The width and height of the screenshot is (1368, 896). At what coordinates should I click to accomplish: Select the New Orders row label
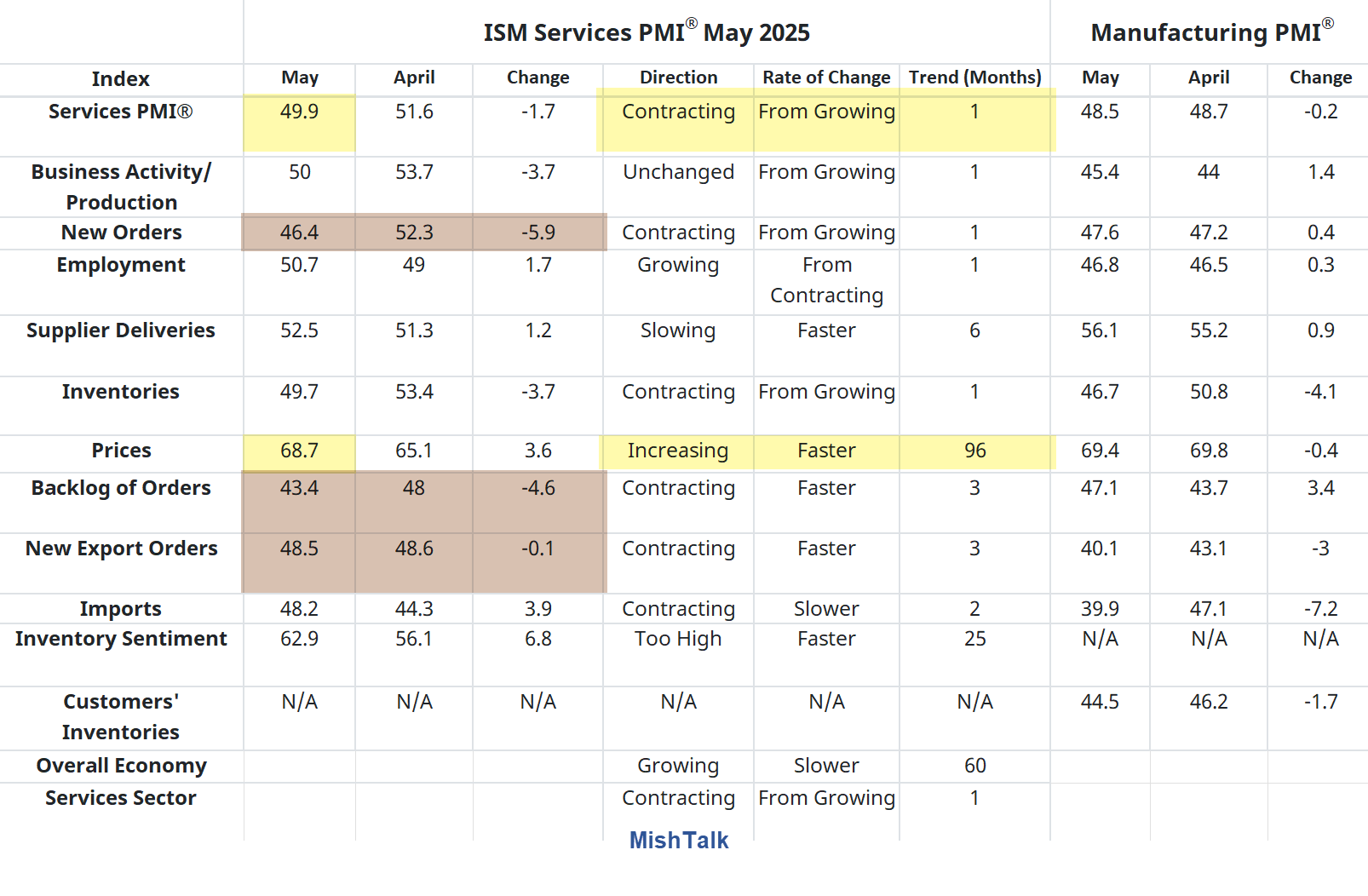[121, 233]
